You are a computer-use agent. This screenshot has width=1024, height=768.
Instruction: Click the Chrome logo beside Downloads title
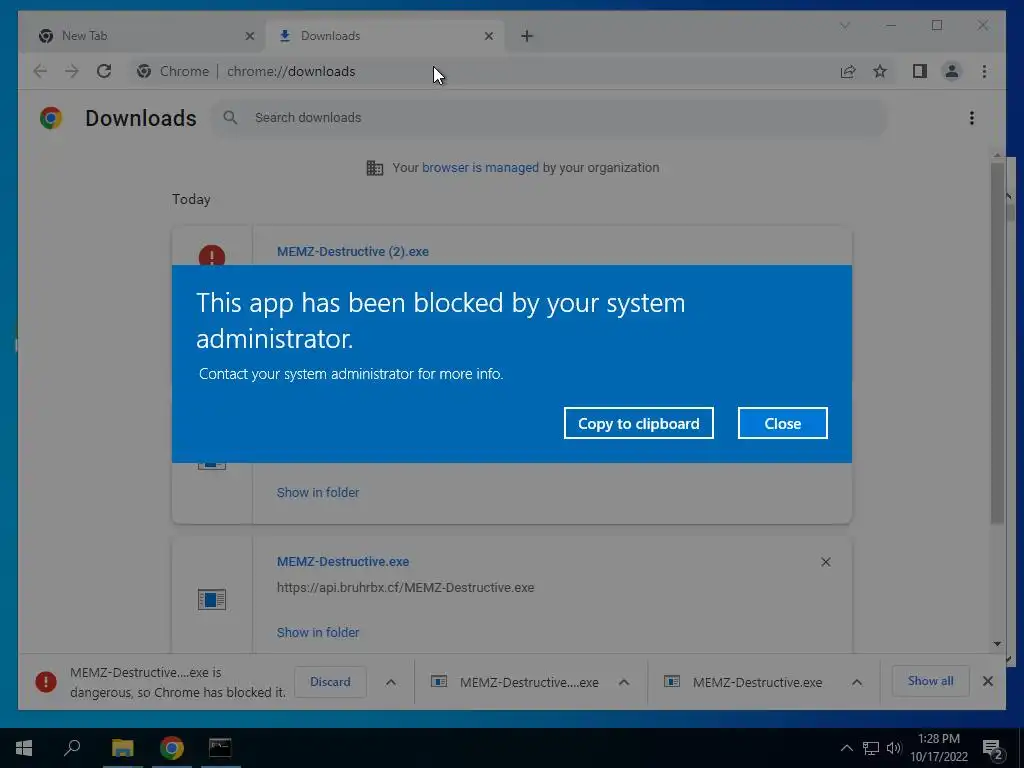click(x=51, y=118)
